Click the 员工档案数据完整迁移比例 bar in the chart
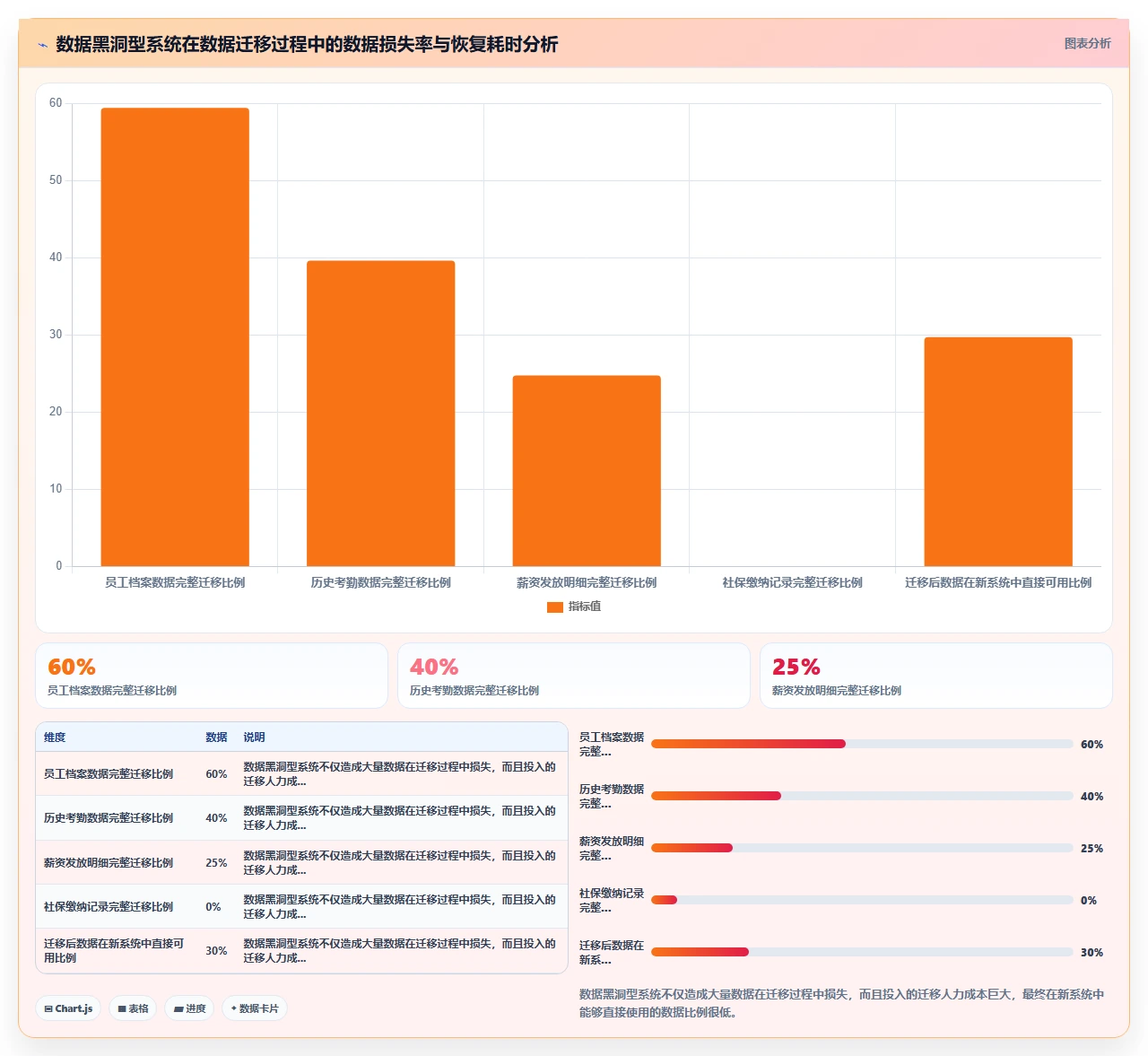Screen dimensions: 1148x1056 [x=175, y=337]
